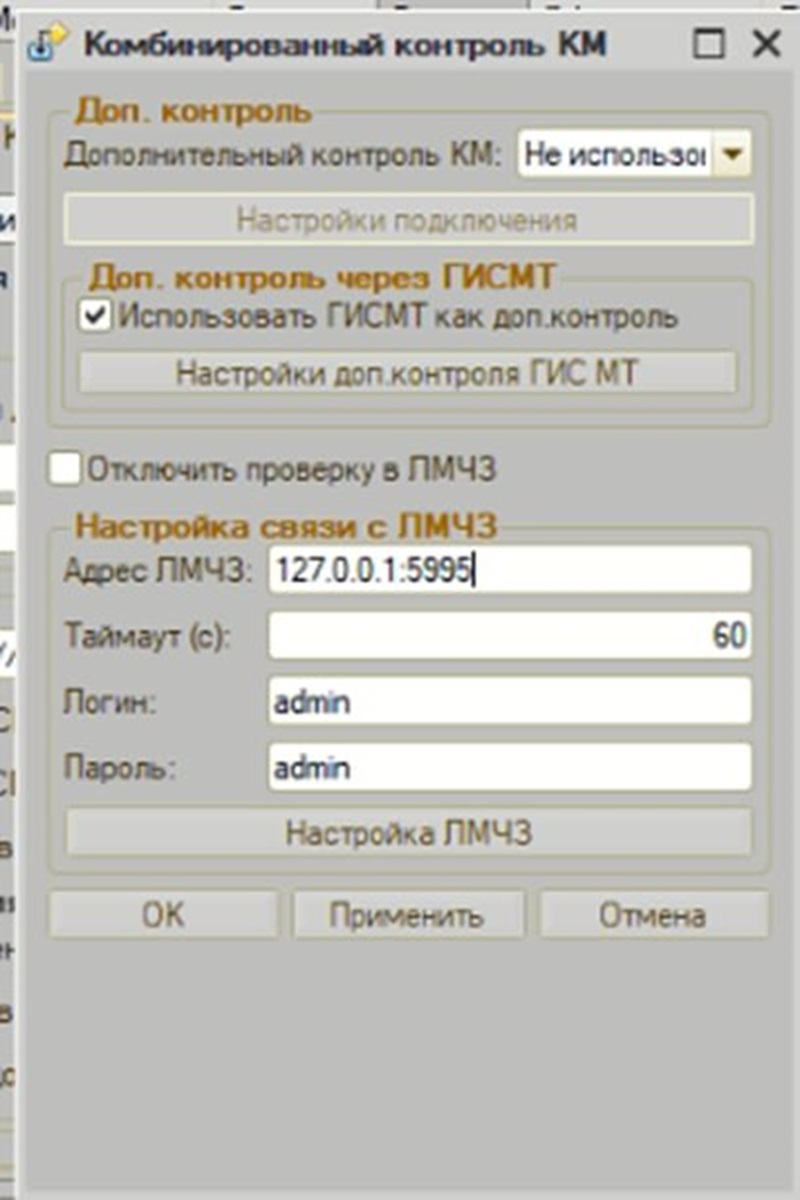Click the Таймаут (с) label text

coord(147,636)
